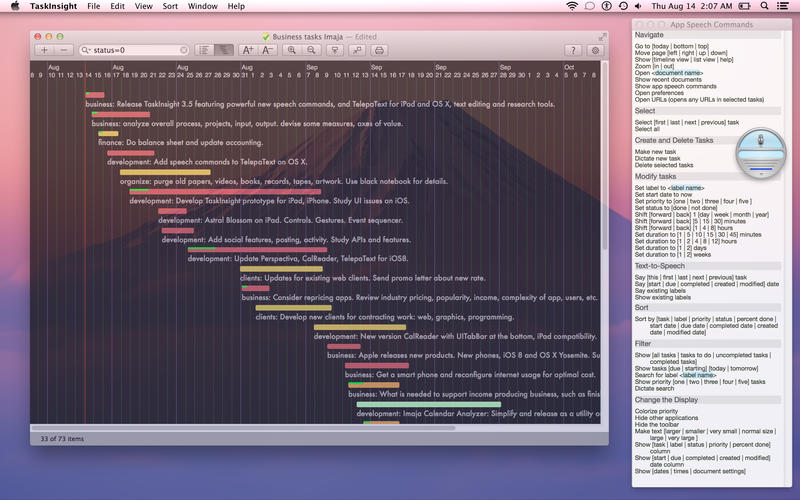Click the task 'New version CalReader with UITabBar'

click(x=455, y=336)
